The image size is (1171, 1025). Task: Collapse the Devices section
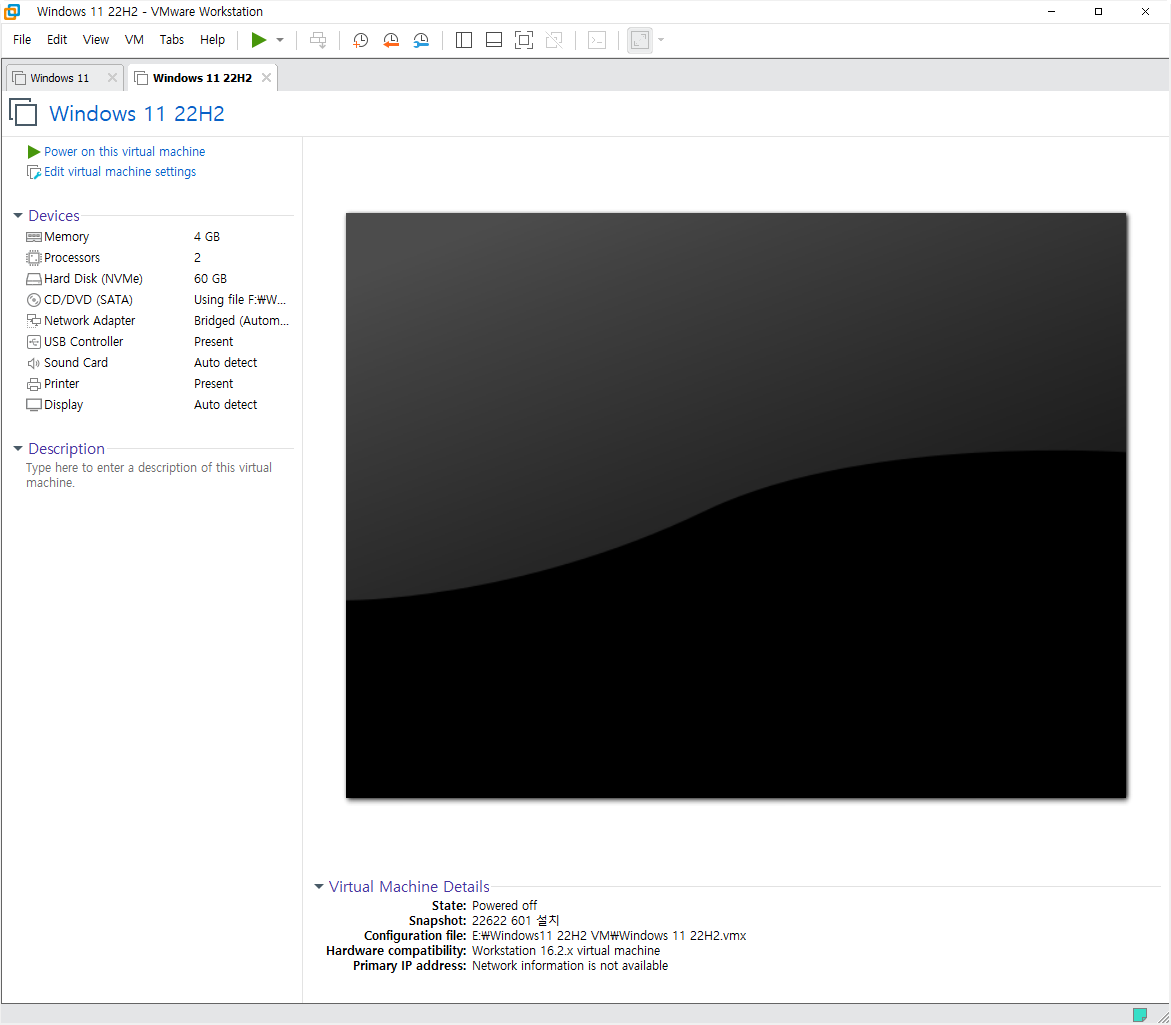[x=18, y=216]
